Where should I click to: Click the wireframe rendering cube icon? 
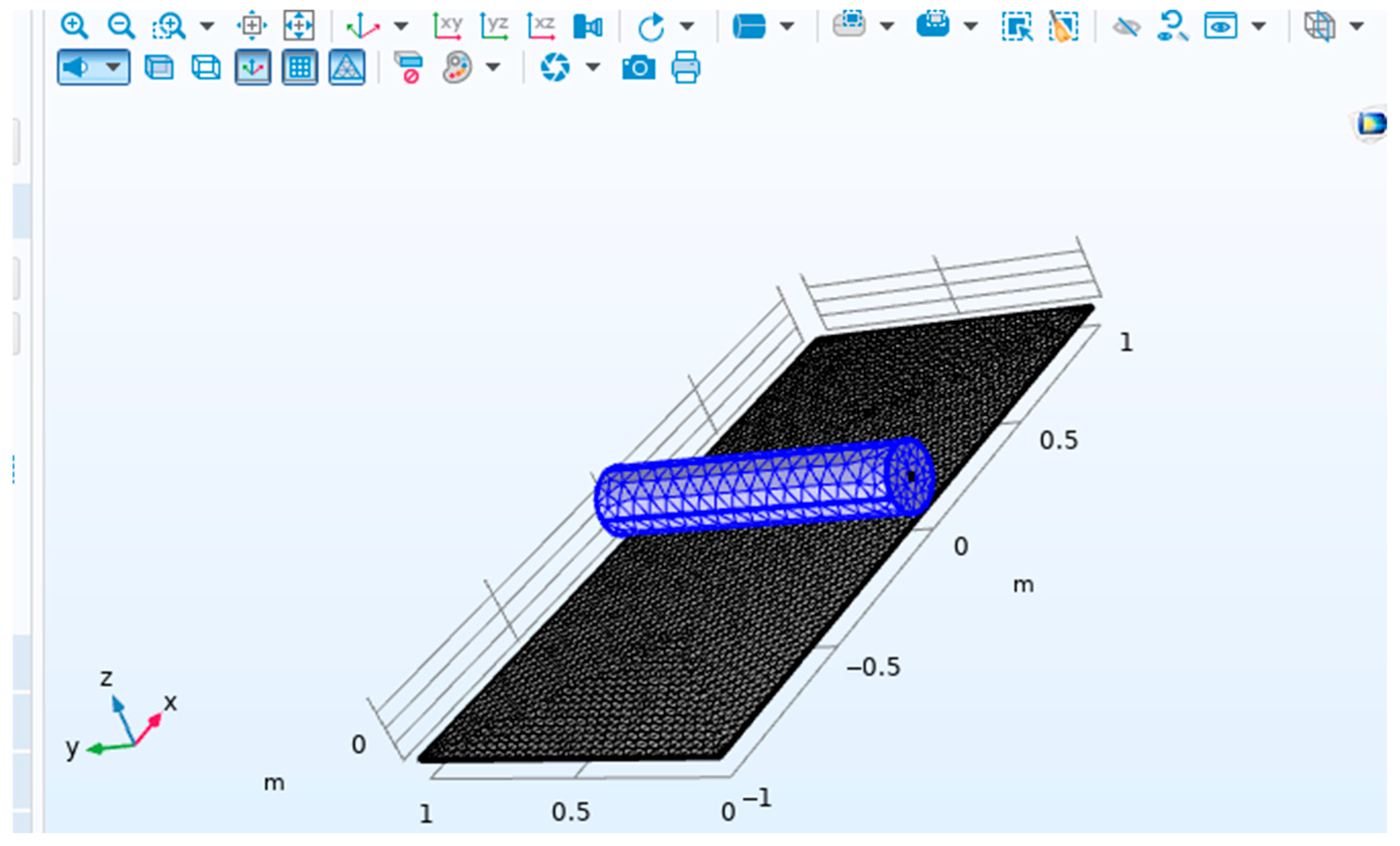pos(206,68)
